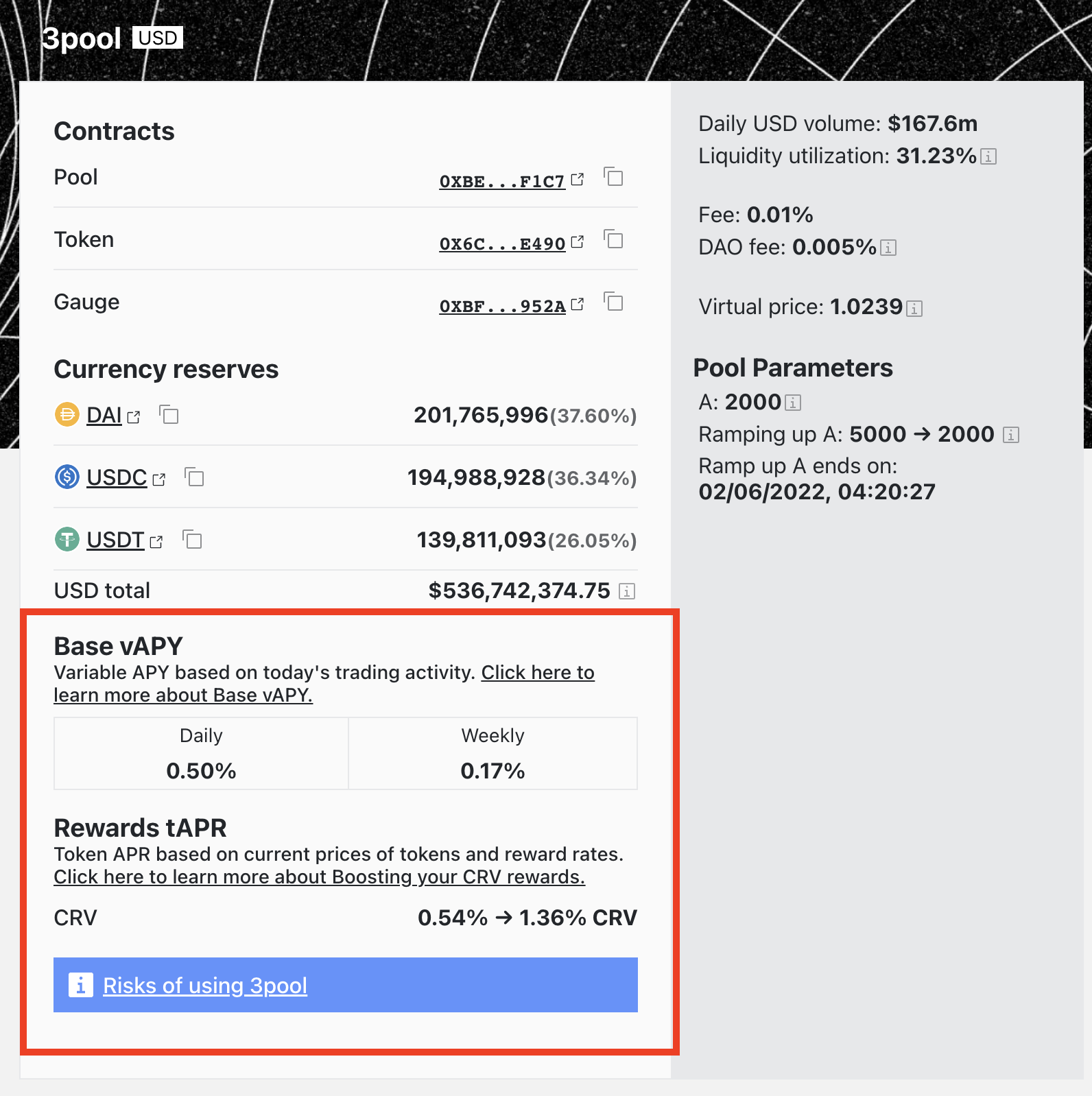The image size is (1092, 1096).
Task: Click Currency reserves heading
Action: coord(166,369)
